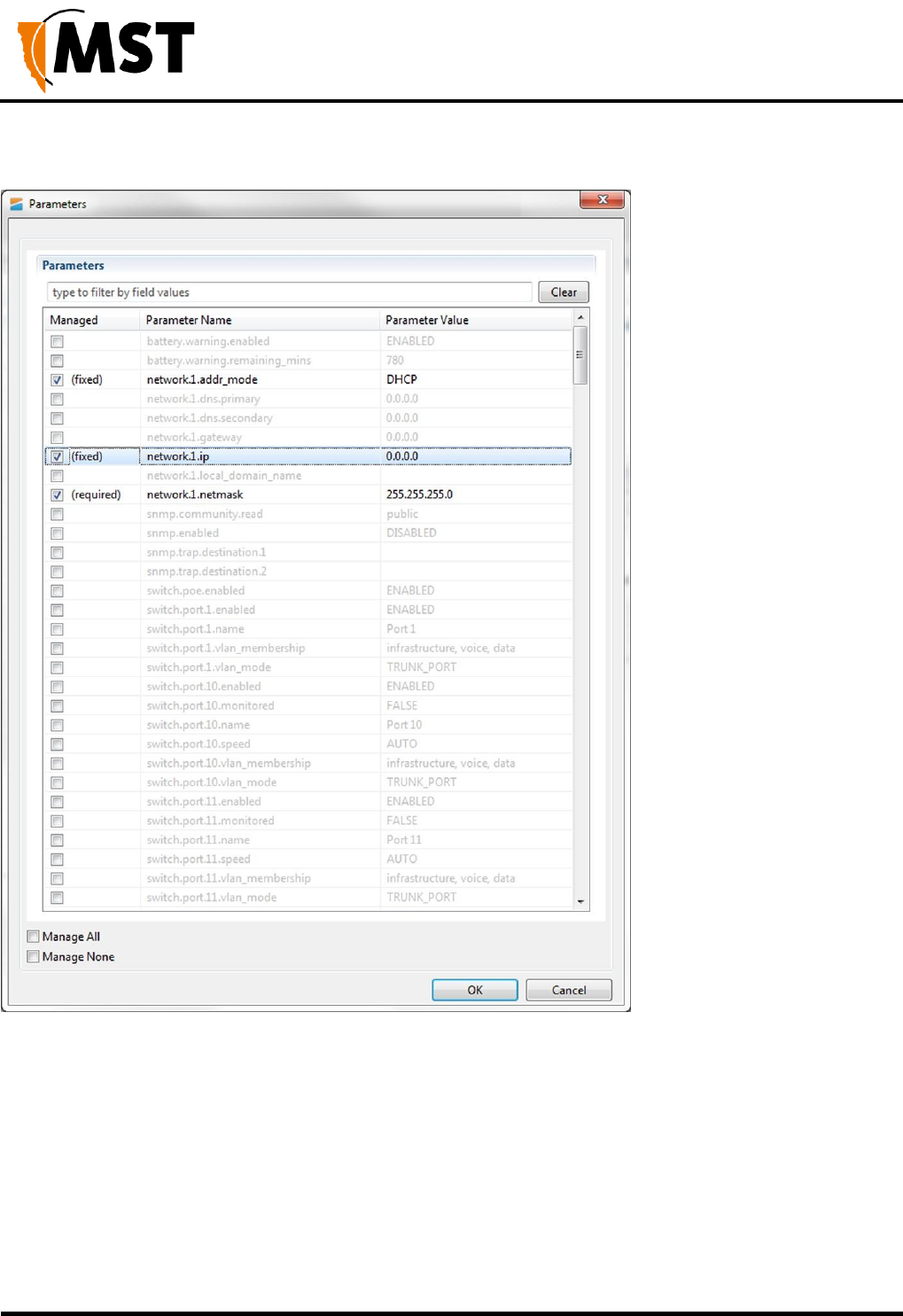Click the public value of snmp.community.read

[402, 514]
